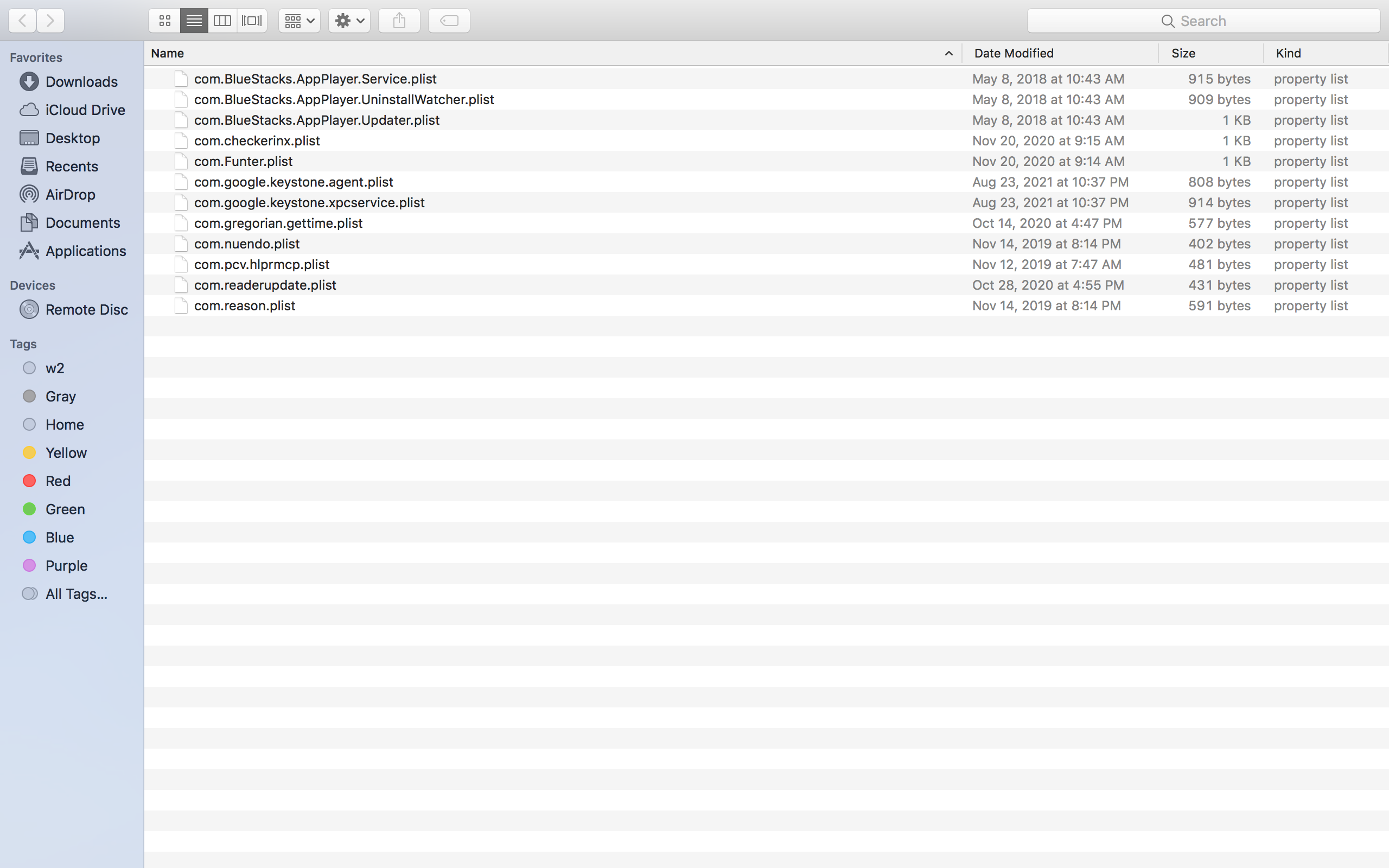Select the Red tag color
Viewport: 1389px width, 868px height.
pyautogui.click(x=58, y=481)
